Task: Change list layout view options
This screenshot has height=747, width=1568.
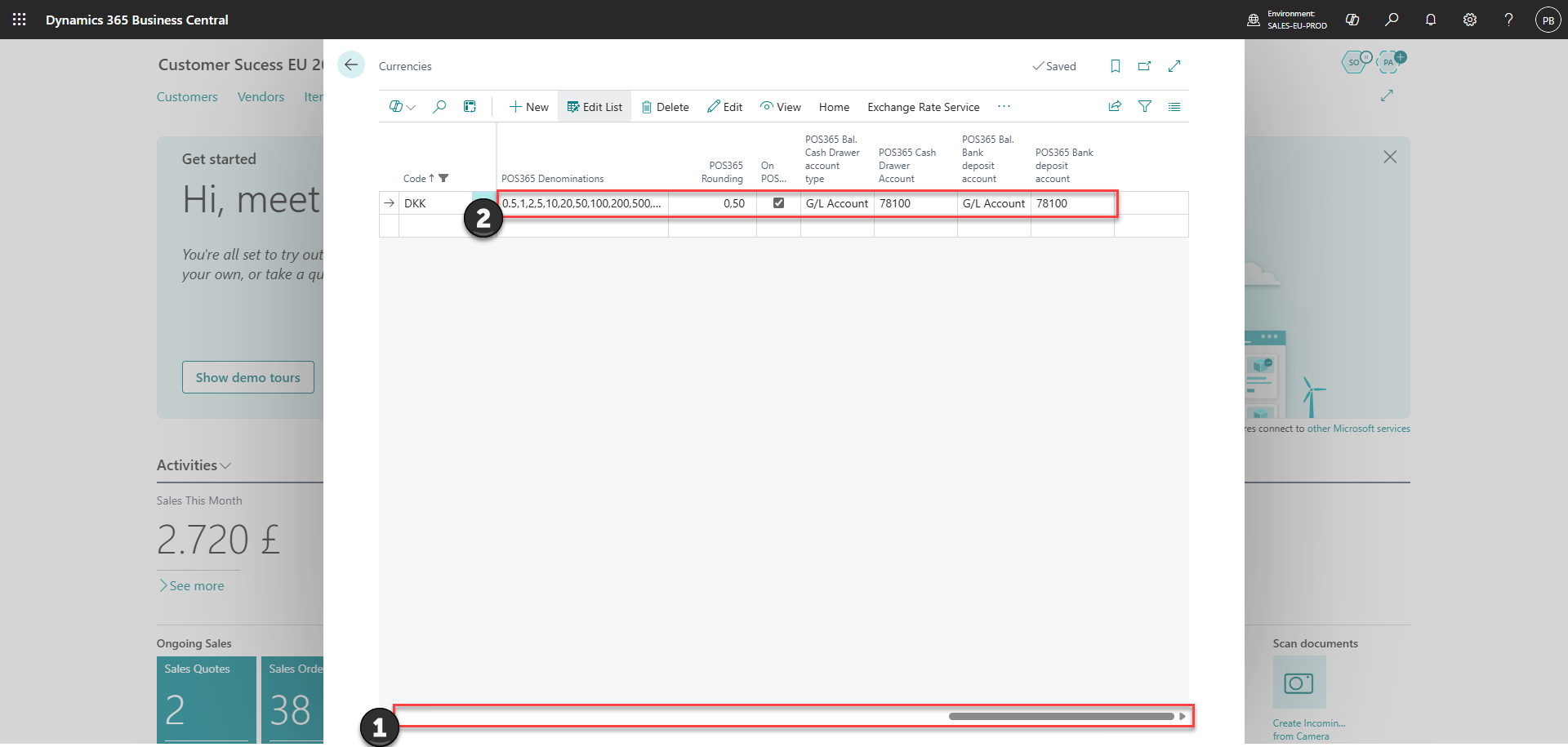Action: (1174, 106)
